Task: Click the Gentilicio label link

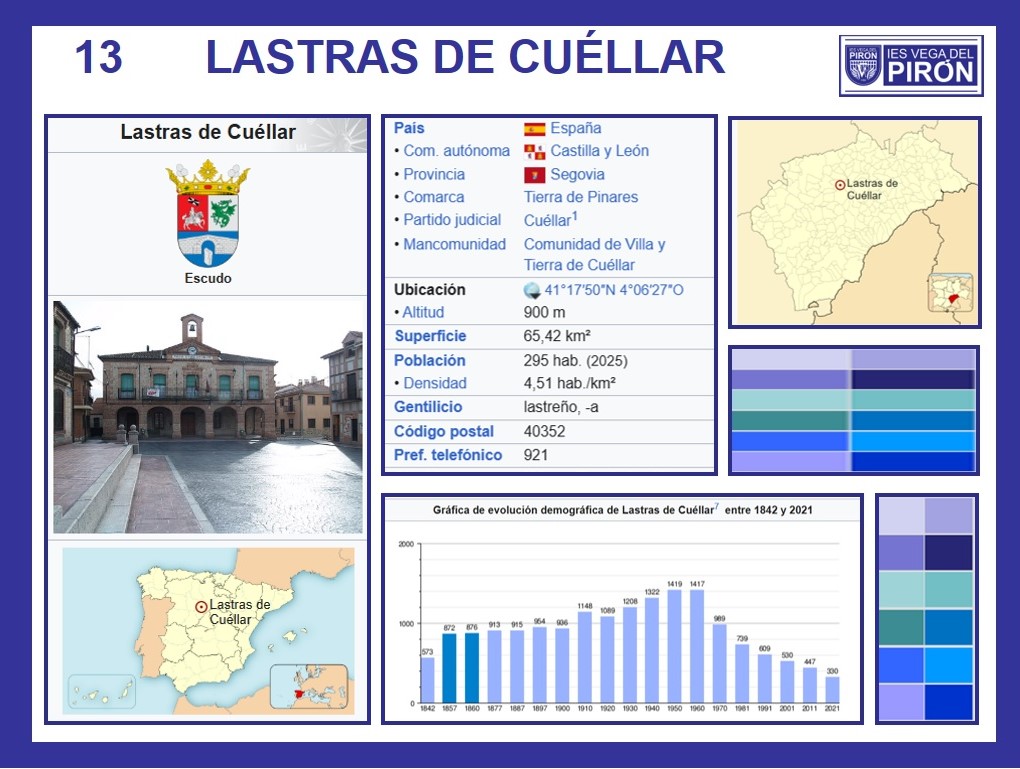Action: (428, 407)
